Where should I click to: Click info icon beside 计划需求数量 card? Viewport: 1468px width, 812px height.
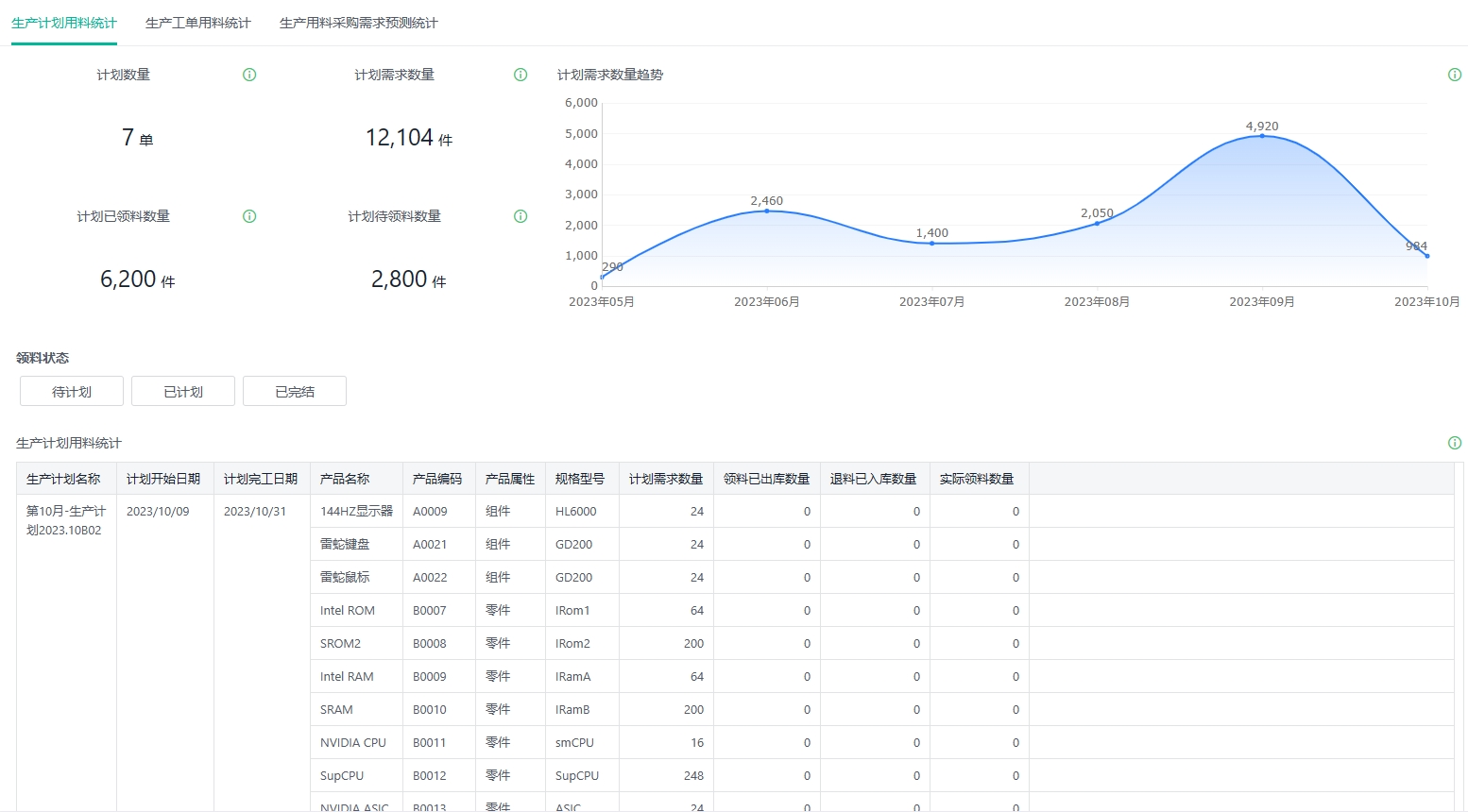[x=521, y=75]
